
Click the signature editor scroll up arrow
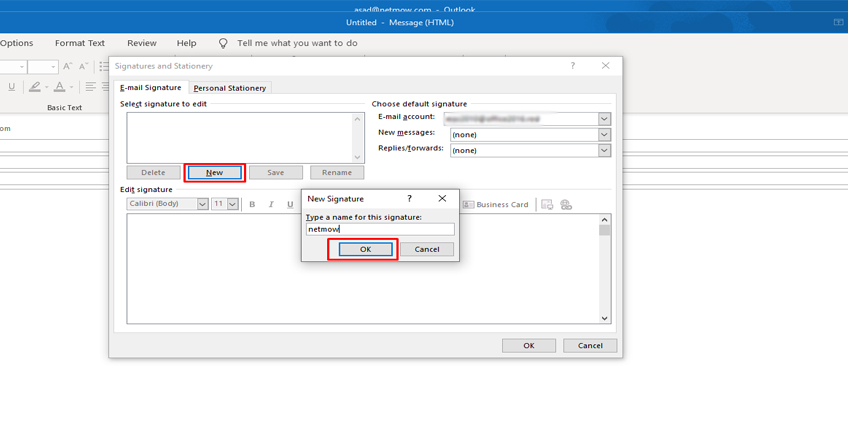pyautogui.click(x=605, y=219)
